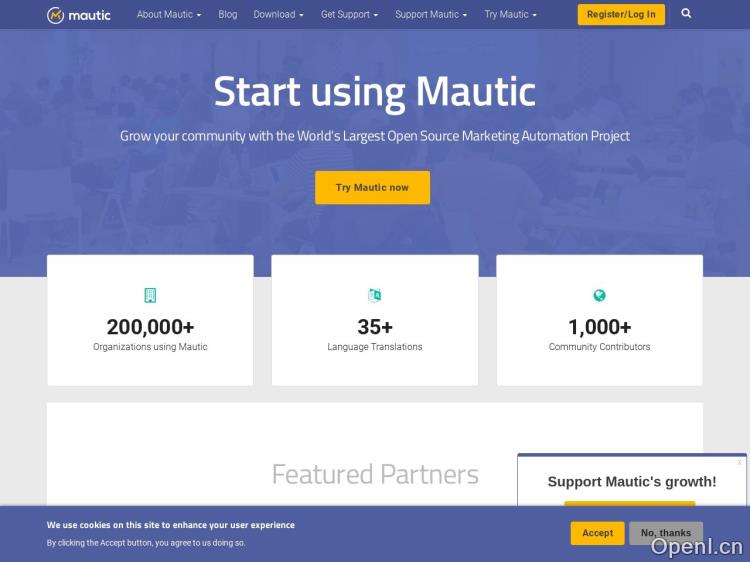Close the Support Mautic's growth popup
Viewport: 750px width, 562px height.
739,462
